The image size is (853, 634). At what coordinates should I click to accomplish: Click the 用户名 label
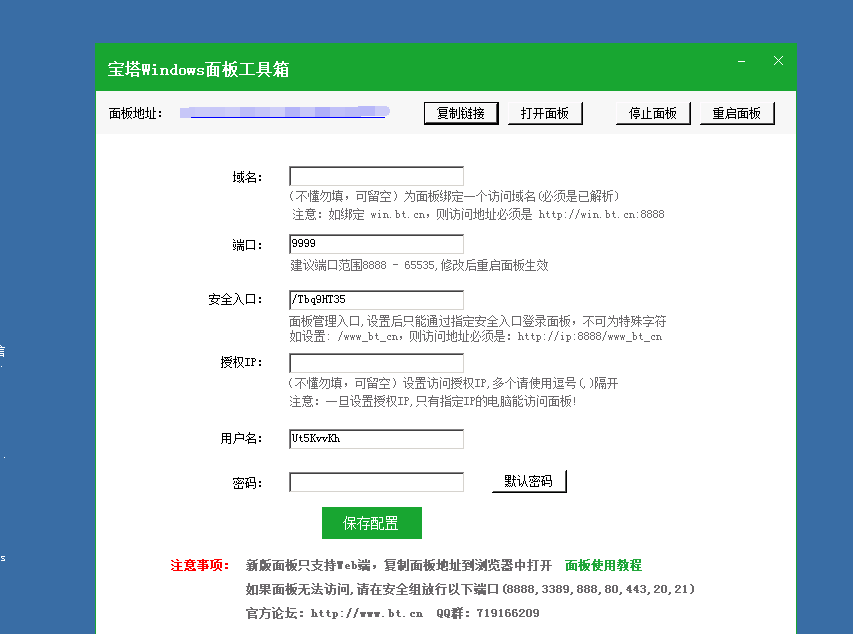coord(242,438)
